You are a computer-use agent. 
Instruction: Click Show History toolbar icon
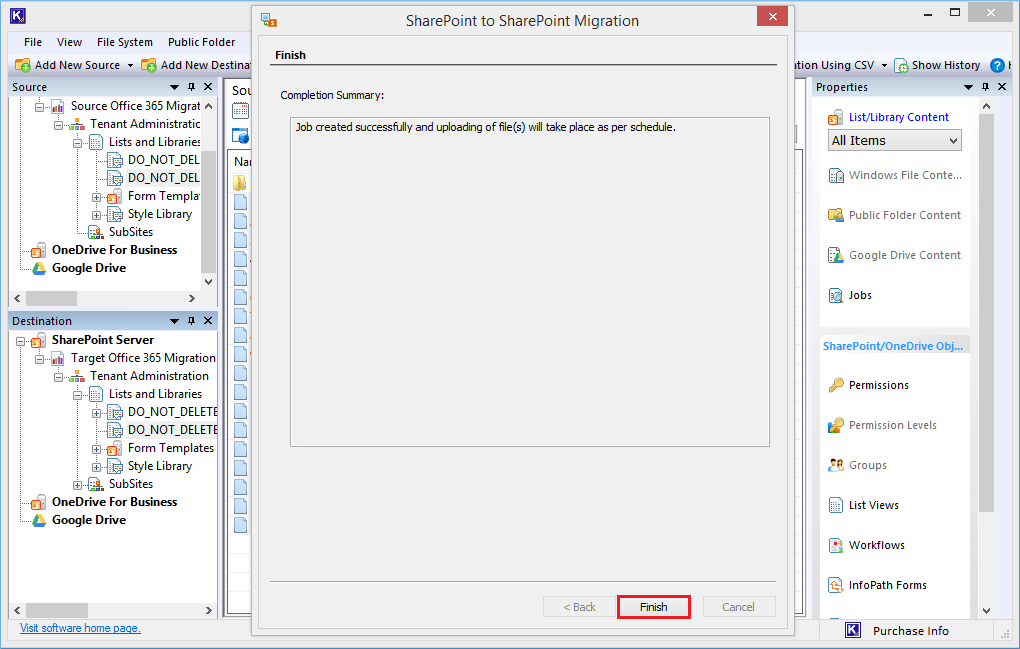tap(902, 65)
